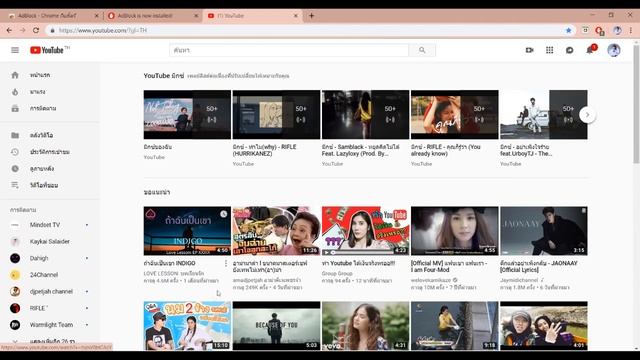Open the notifications bell

[x=590, y=50]
